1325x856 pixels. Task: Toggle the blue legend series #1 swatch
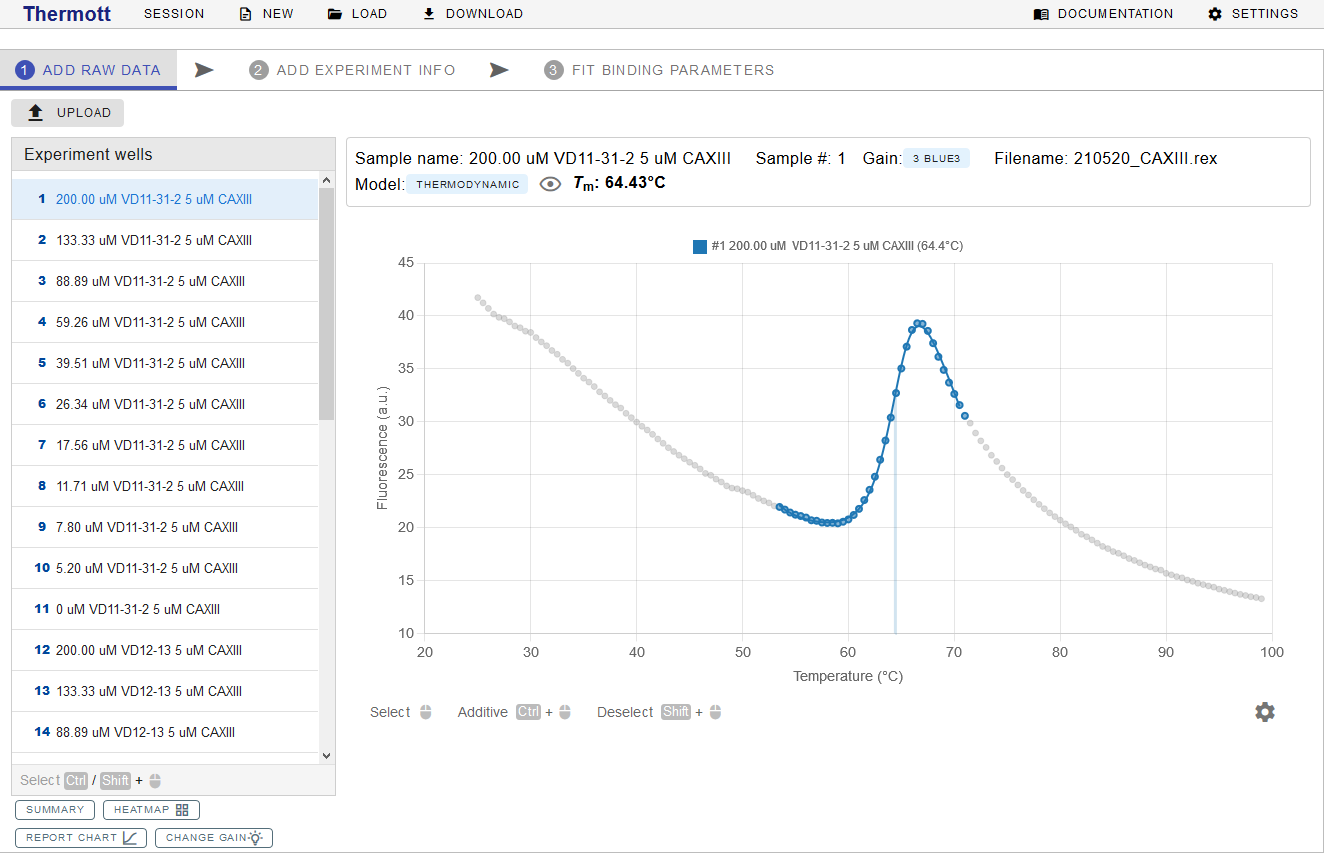(700, 246)
